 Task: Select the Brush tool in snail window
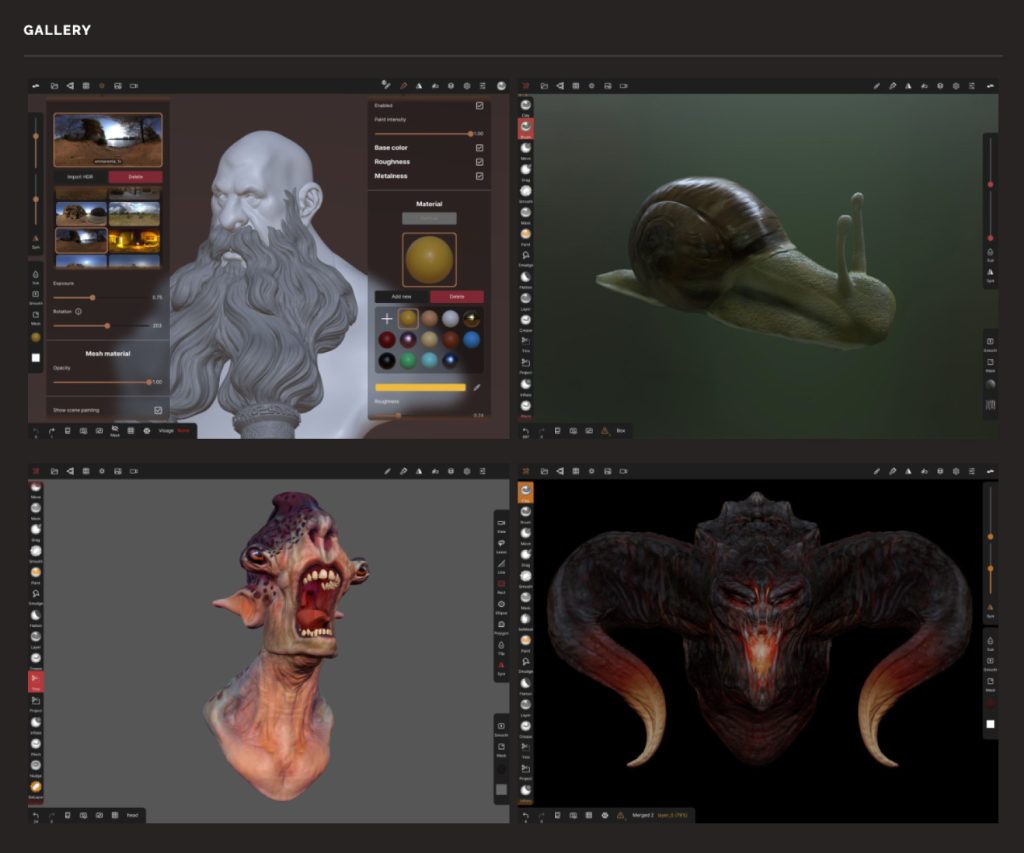pyautogui.click(x=525, y=129)
